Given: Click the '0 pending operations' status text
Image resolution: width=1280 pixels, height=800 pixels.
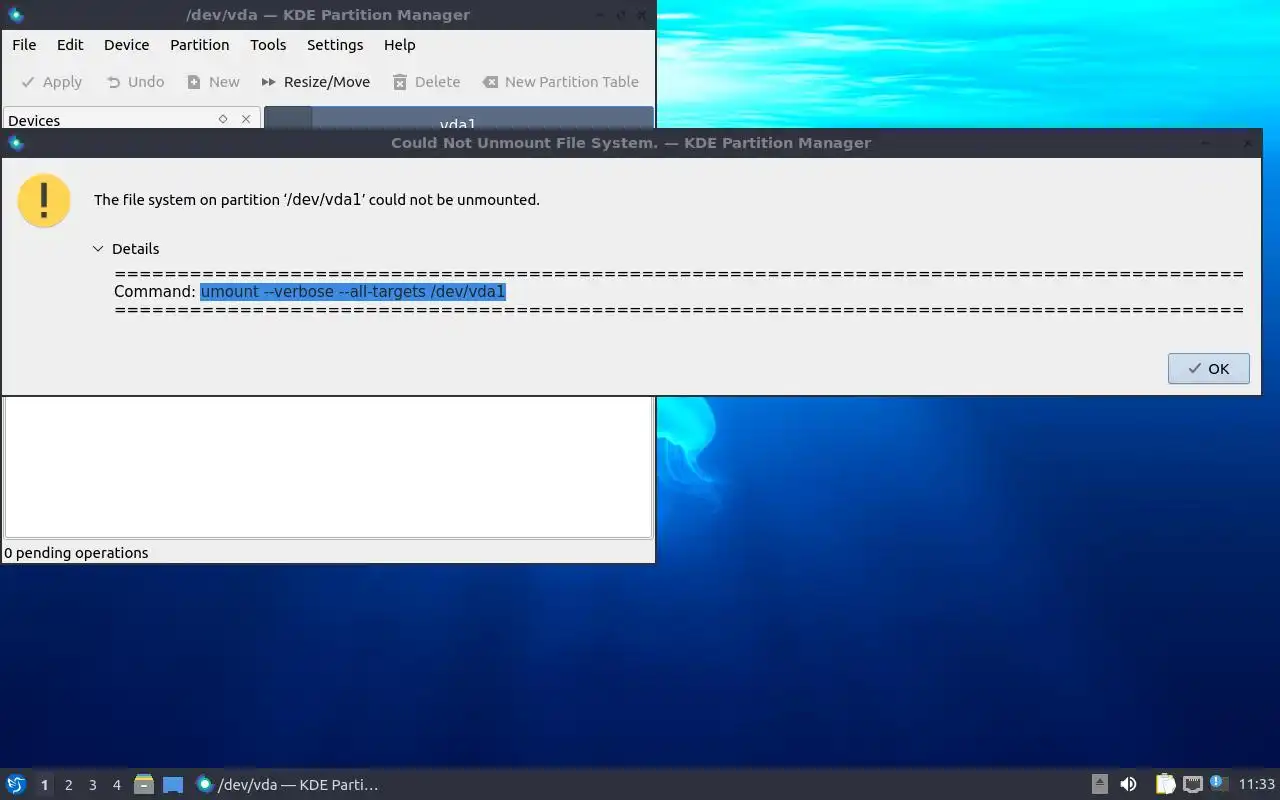Looking at the screenshot, I should coord(76,553).
